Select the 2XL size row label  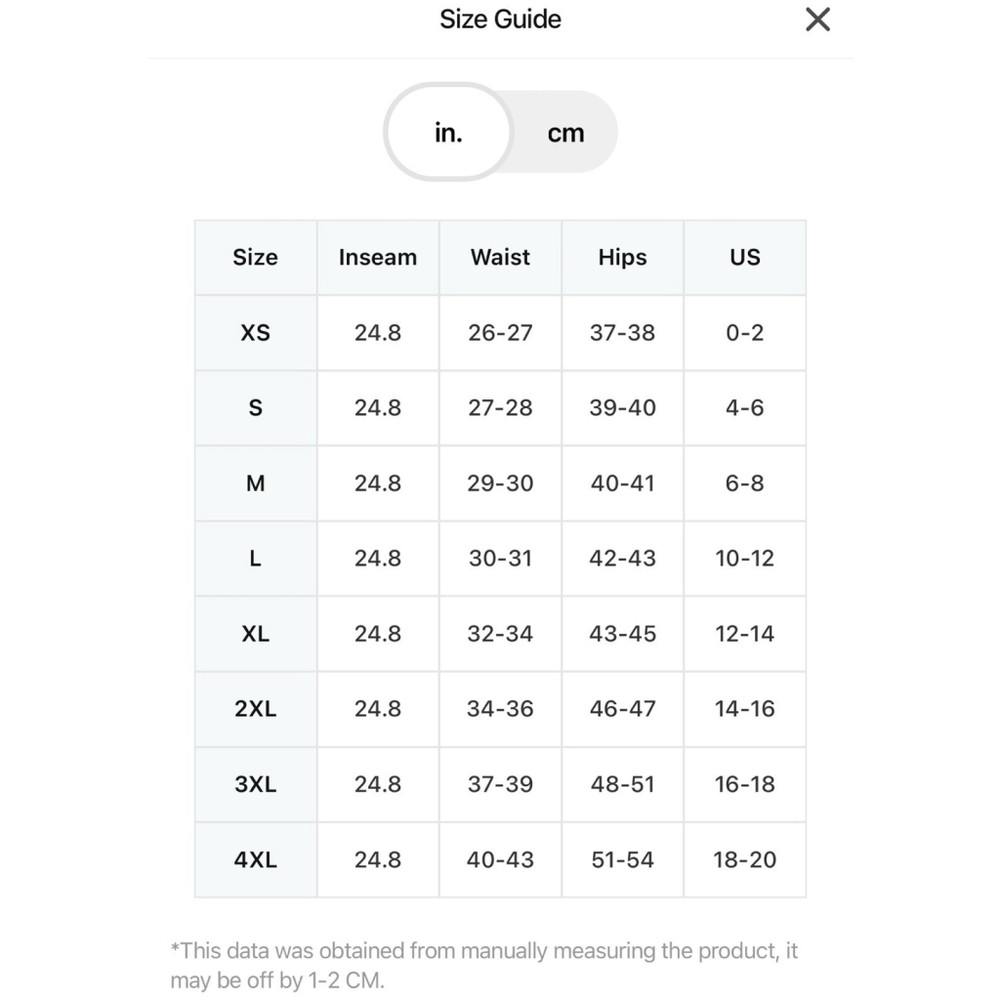pos(255,709)
